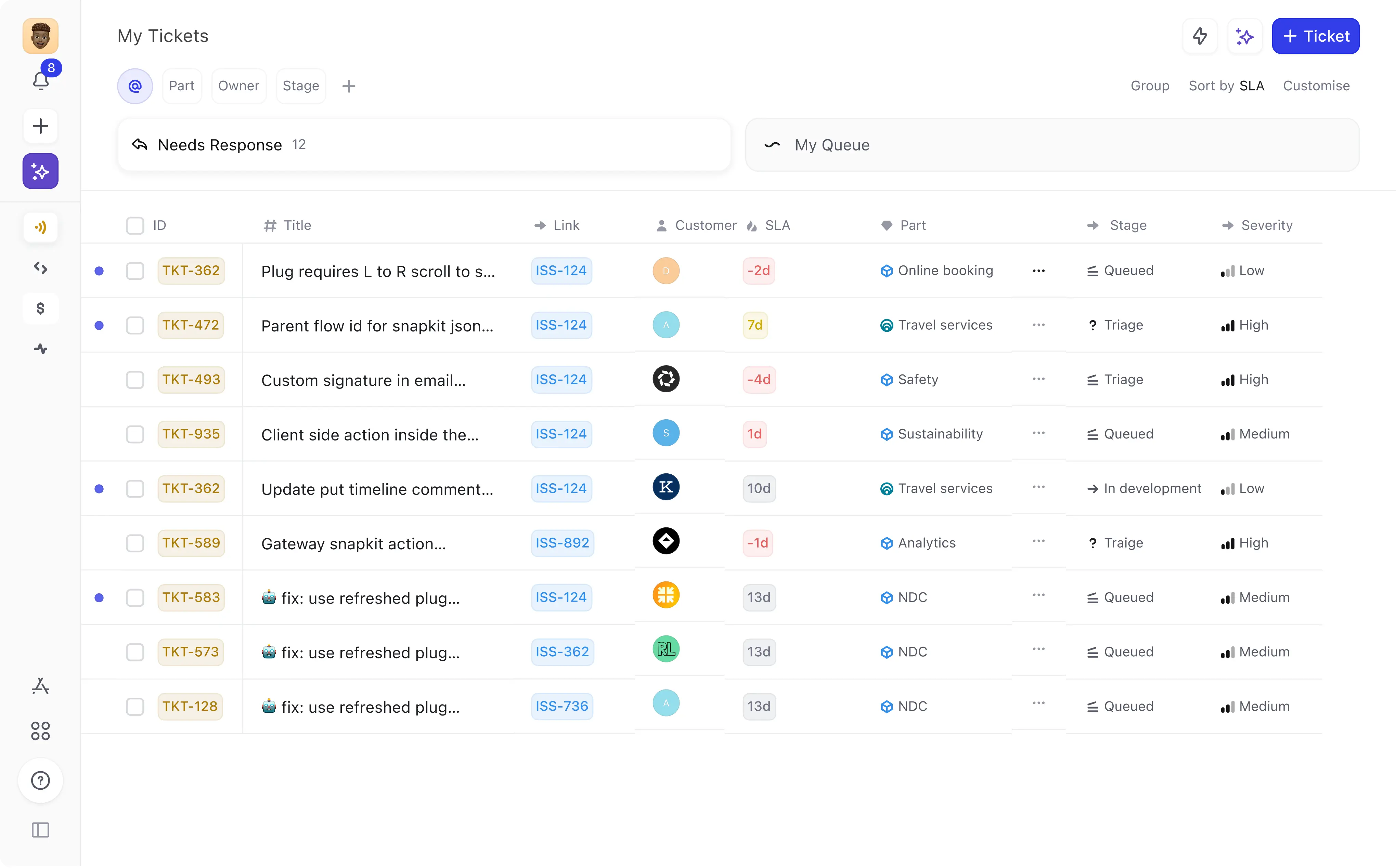Open the ISS-892 link for TKT-589

tap(561, 543)
